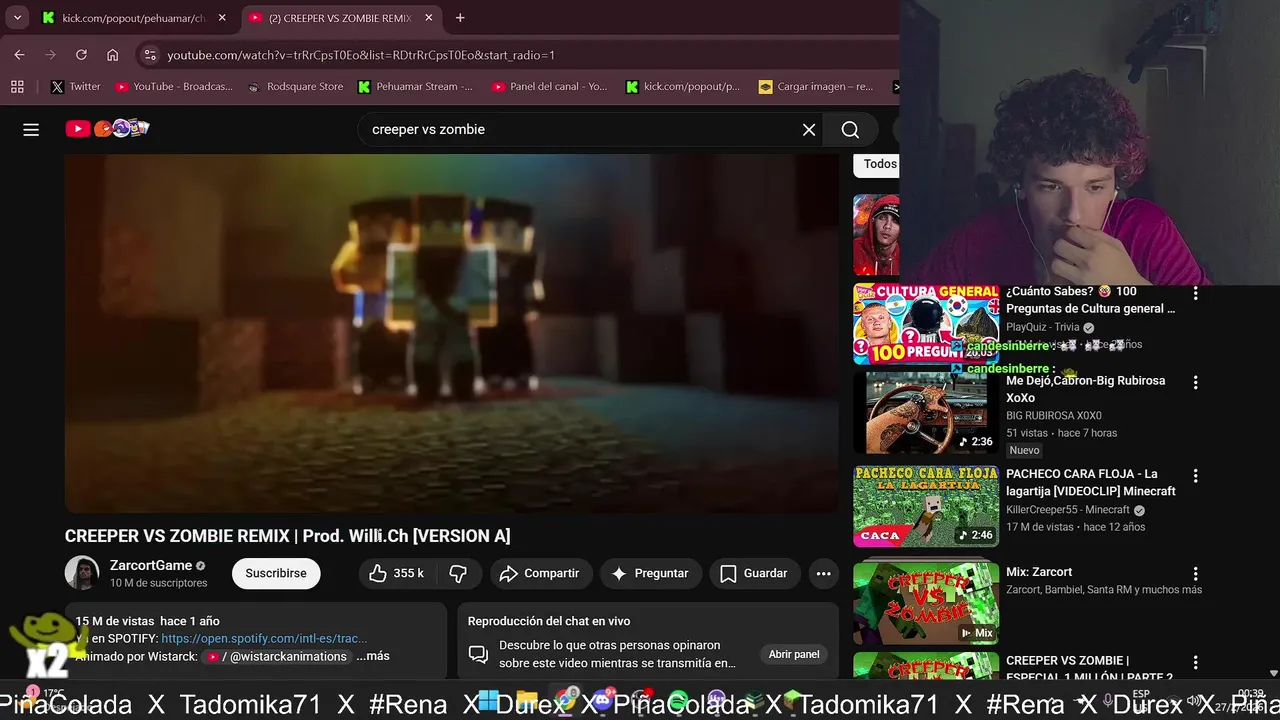Viewport: 1280px width, 720px height.
Task: Open the Twitter bookmark
Action: pyautogui.click(x=76, y=87)
